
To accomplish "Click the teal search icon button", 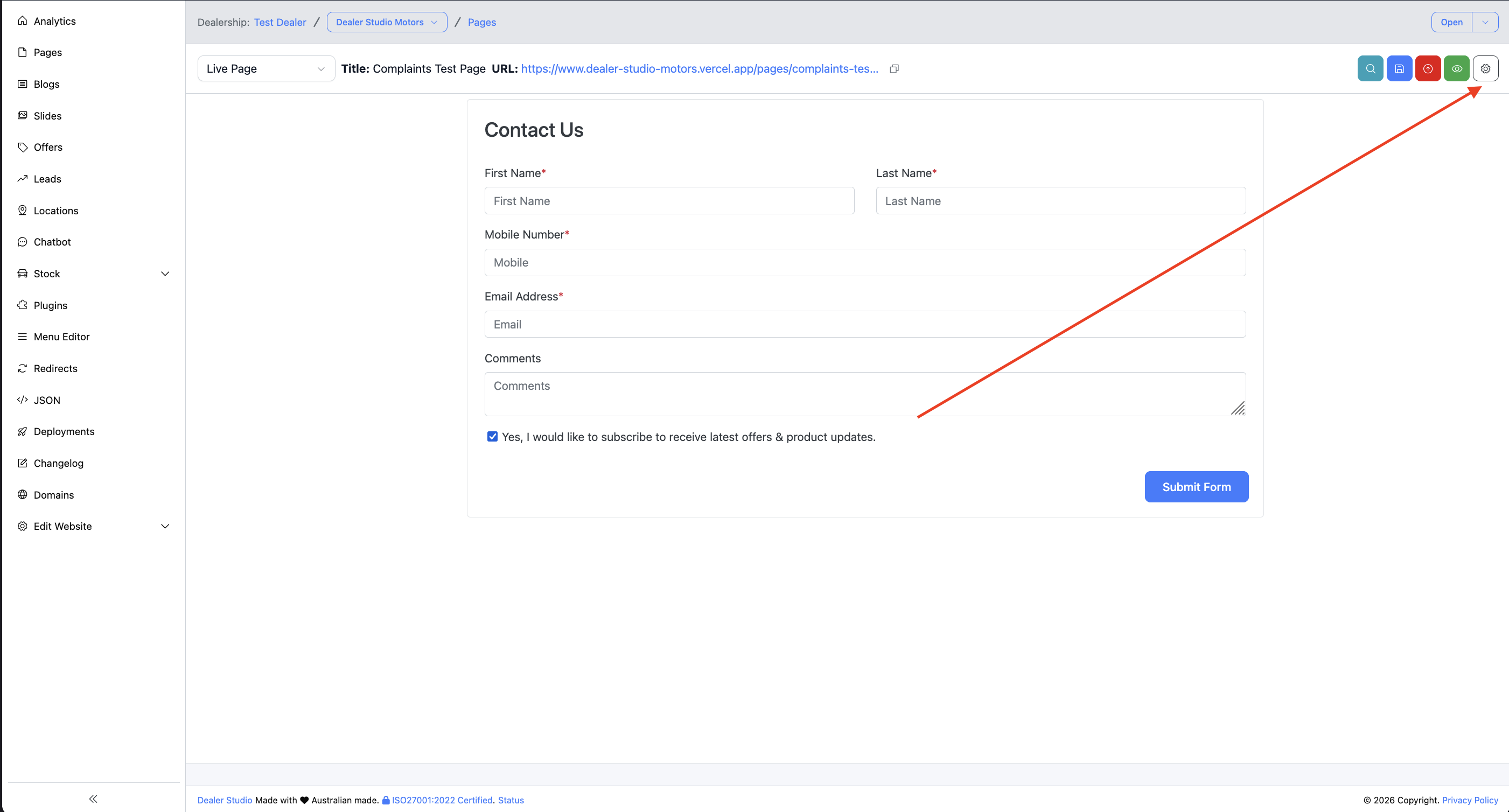I will pyautogui.click(x=1370, y=68).
